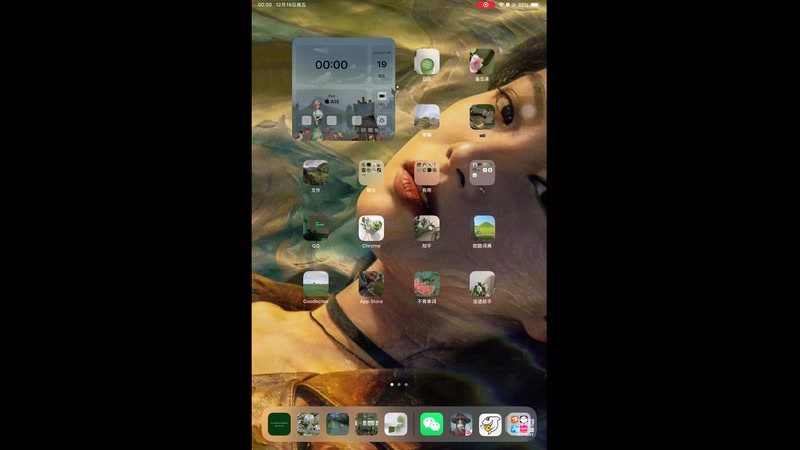
Task: Open the 知乎 app
Action: coord(427,228)
